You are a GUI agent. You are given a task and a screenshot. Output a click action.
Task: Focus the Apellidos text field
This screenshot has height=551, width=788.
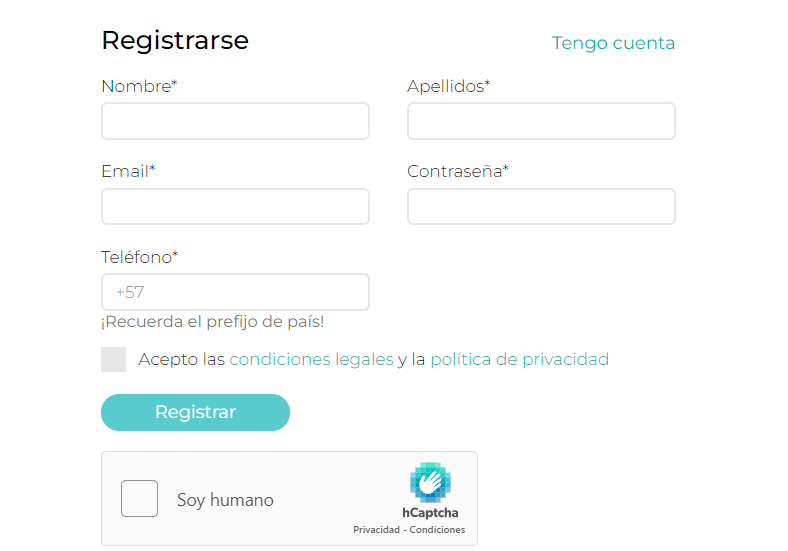click(541, 121)
